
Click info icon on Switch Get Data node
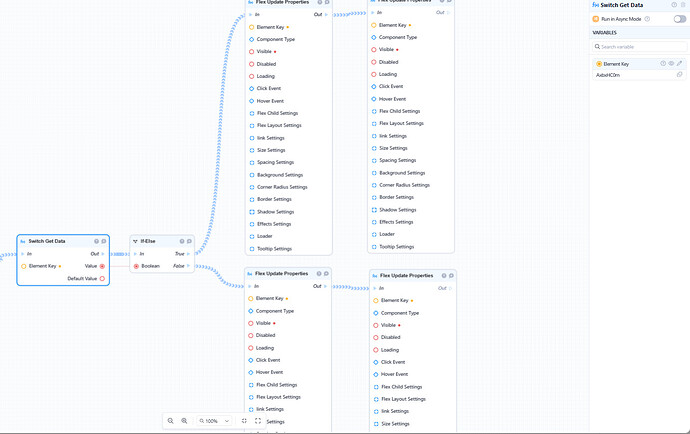pos(96,241)
